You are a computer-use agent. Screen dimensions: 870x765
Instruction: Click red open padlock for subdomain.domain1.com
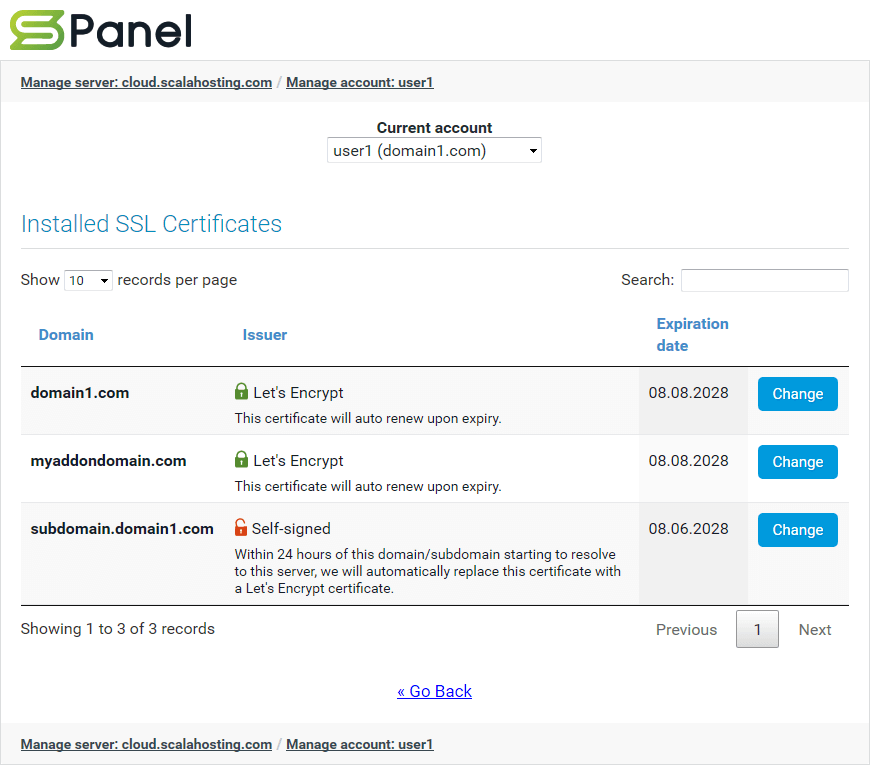[241, 528]
